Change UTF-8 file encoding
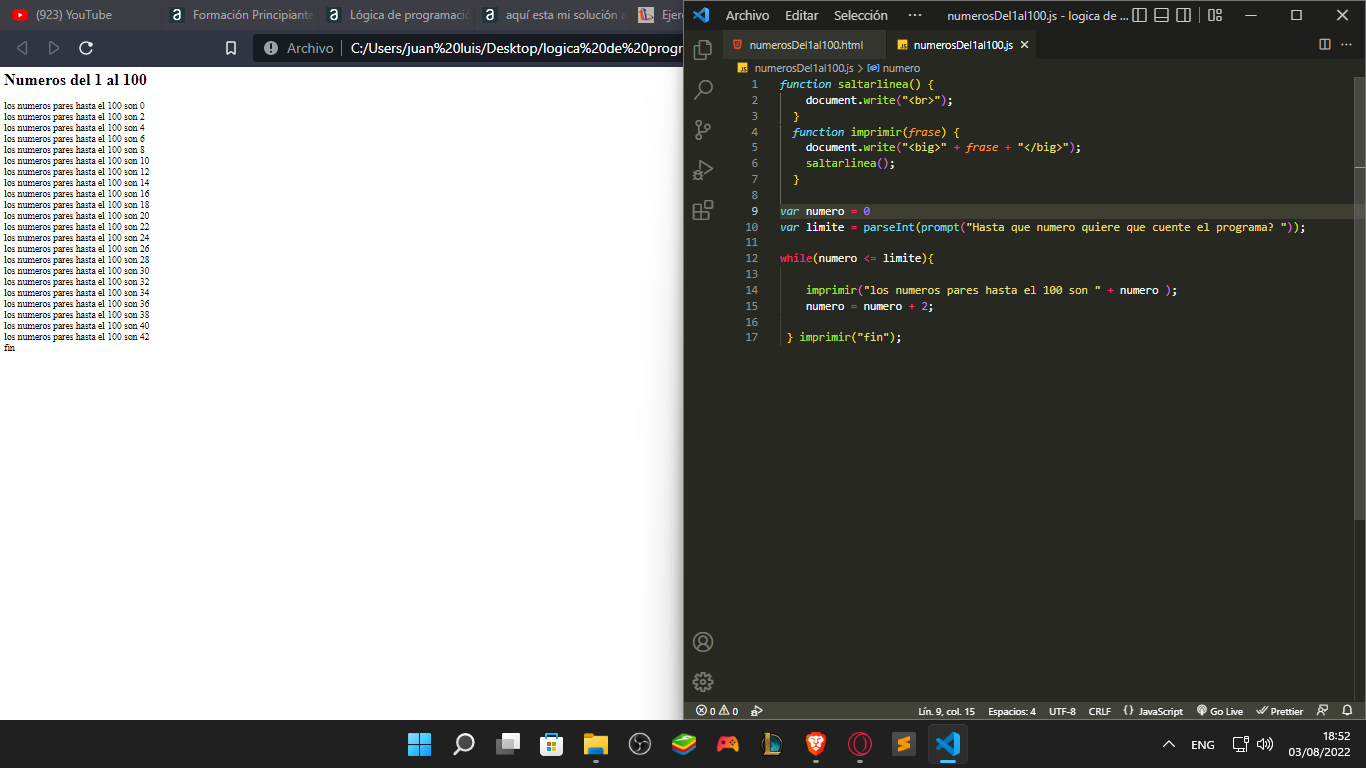The image size is (1366, 768). point(1062,711)
